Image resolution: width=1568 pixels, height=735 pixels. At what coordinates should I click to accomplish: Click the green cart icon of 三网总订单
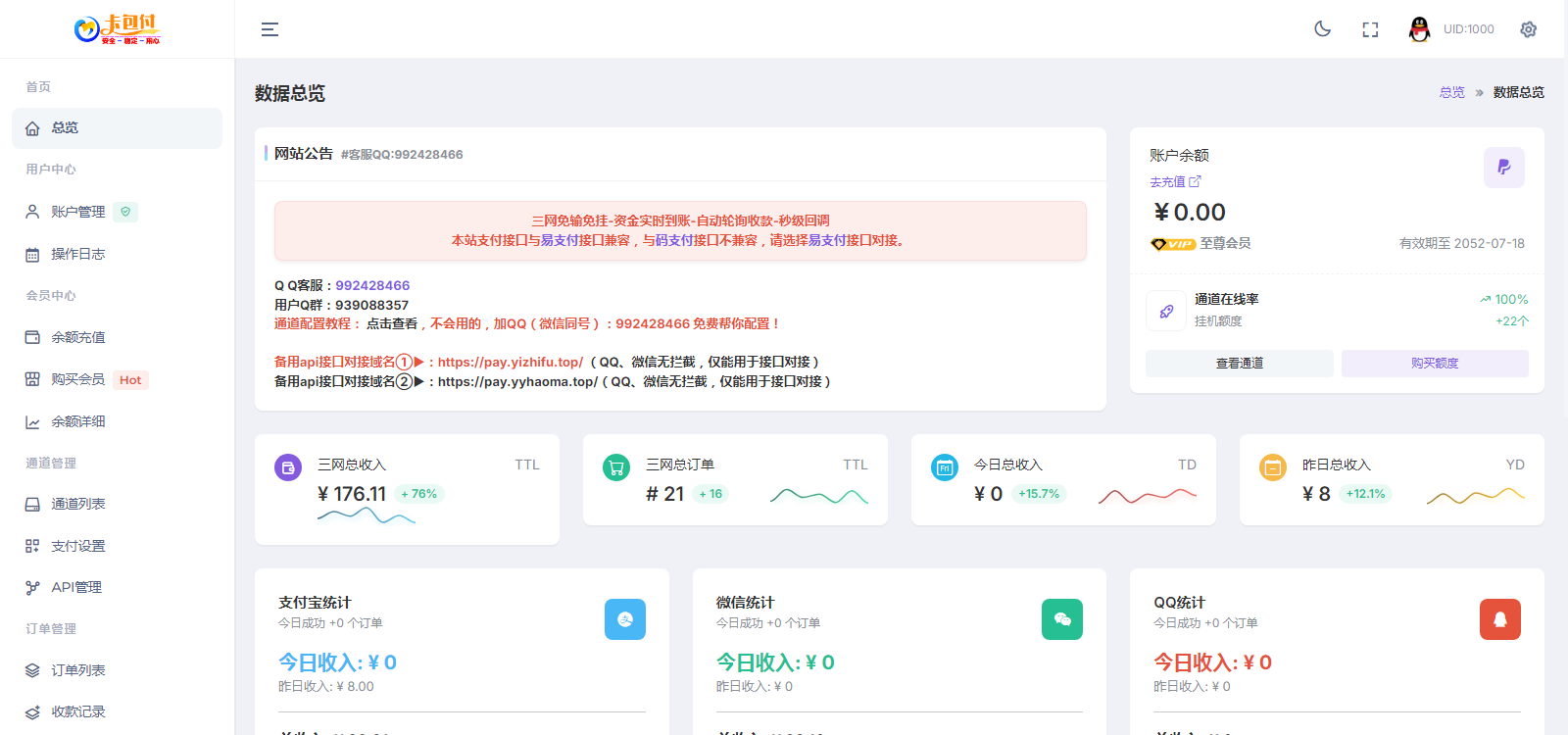[616, 468]
